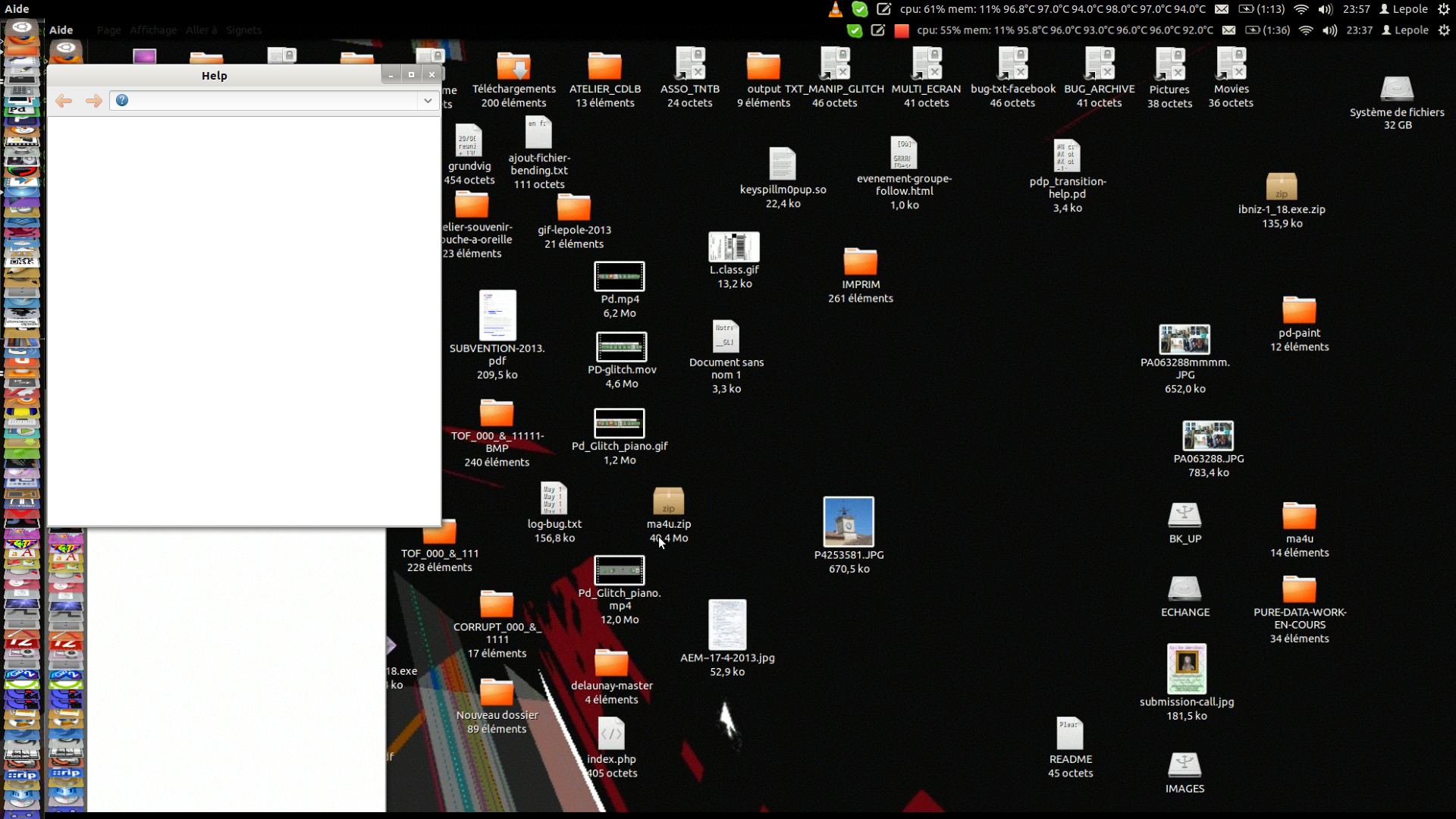Select the Téléchargements folder
This screenshot has height=819, width=1456.
[513, 67]
